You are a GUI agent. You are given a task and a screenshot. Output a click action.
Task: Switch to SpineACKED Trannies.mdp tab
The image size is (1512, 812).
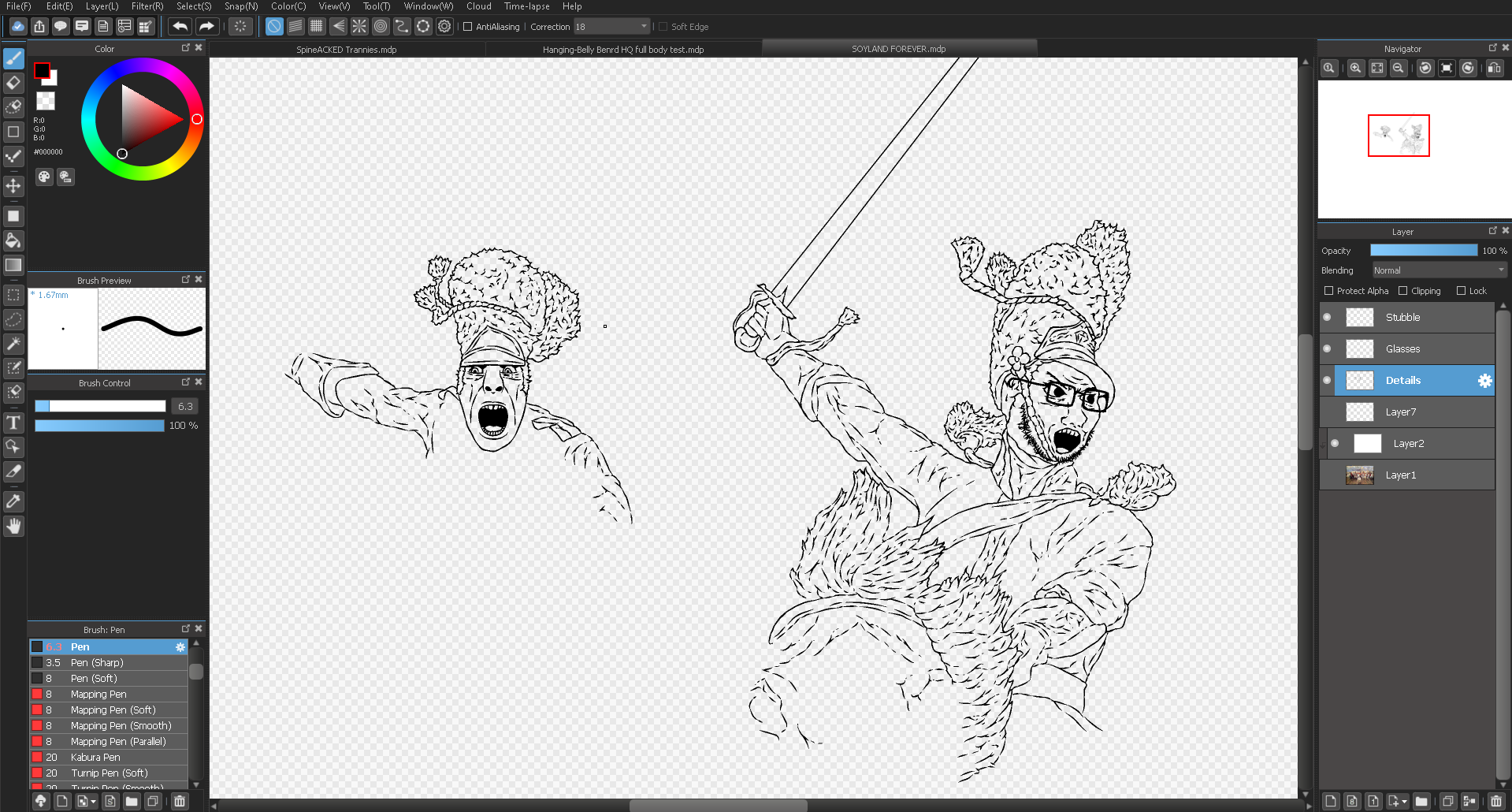(347, 50)
